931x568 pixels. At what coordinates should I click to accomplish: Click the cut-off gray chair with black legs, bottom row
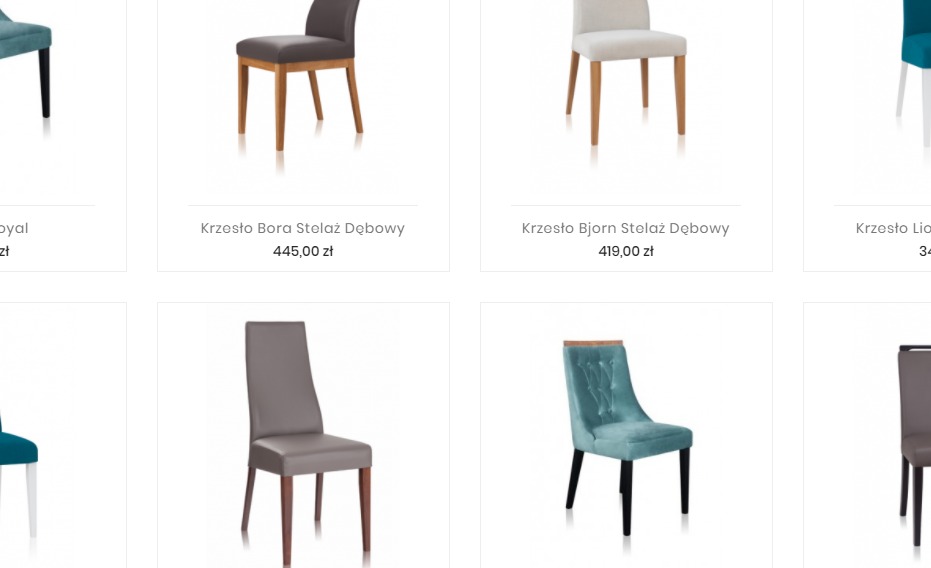(x=914, y=445)
